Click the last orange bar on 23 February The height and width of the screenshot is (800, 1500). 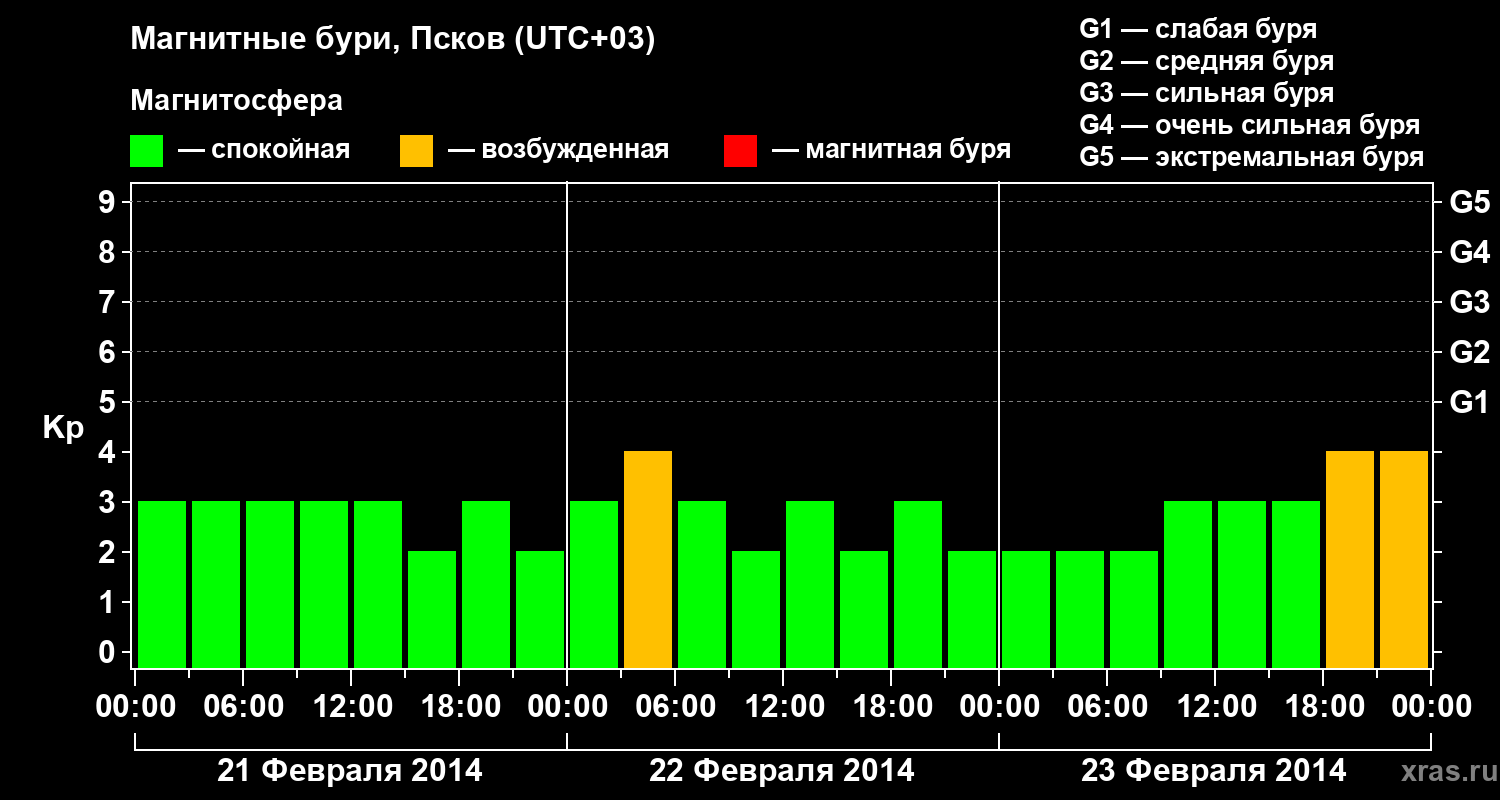[x=1404, y=560]
